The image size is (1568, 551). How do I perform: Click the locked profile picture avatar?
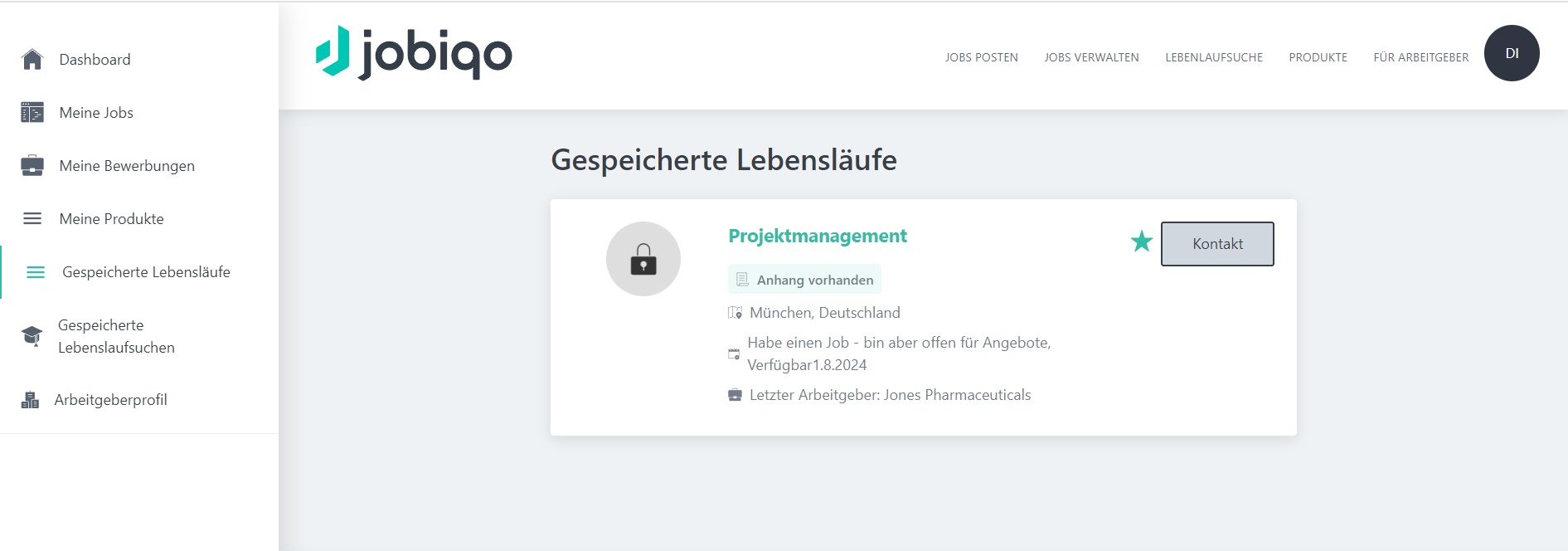643,259
